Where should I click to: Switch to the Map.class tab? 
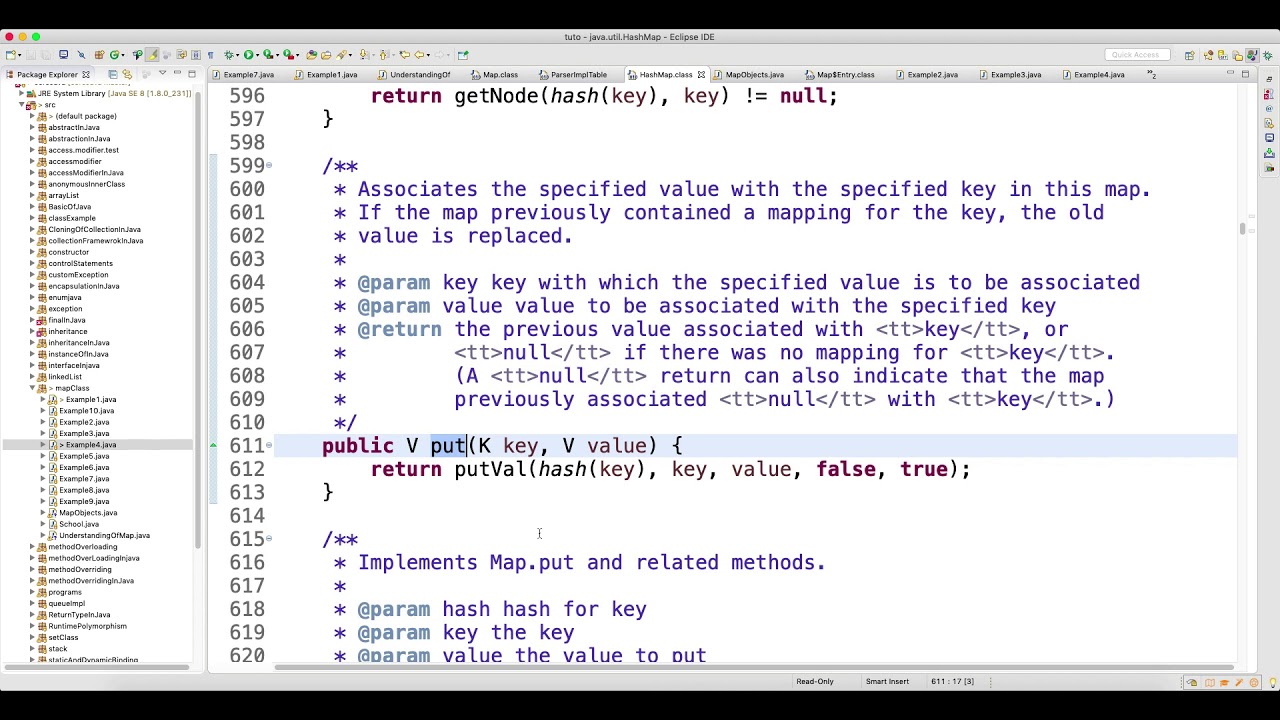pos(500,74)
